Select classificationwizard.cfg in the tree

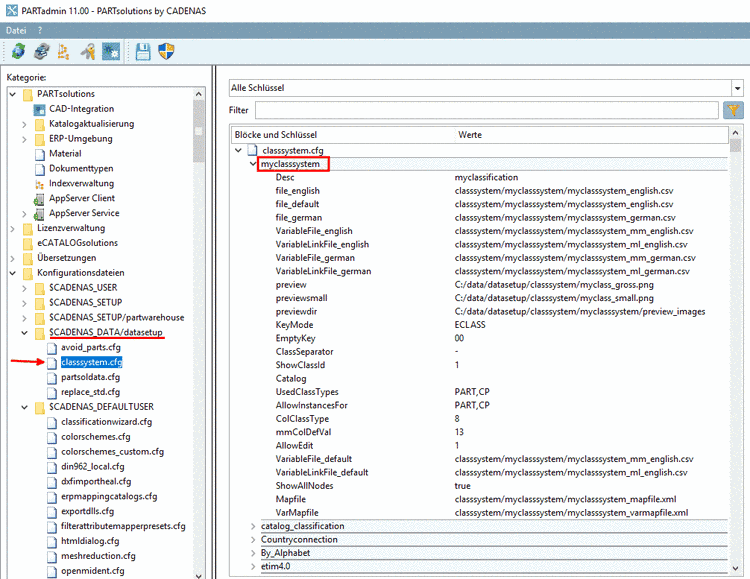[x=106, y=422]
